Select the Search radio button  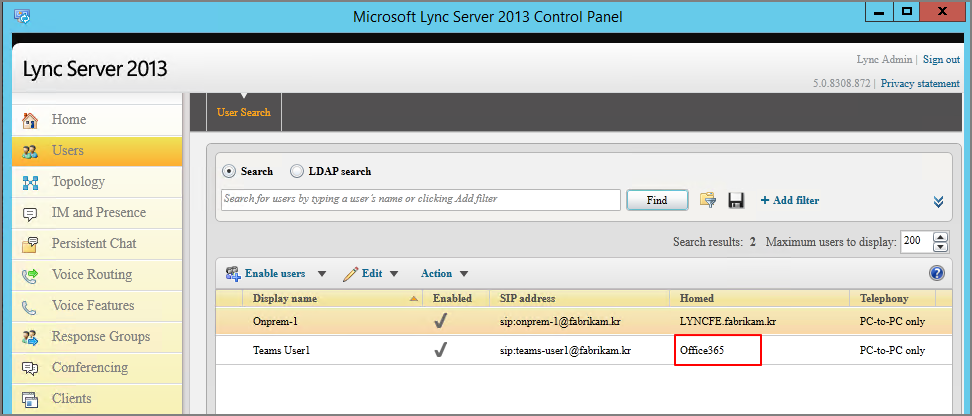tap(229, 171)
